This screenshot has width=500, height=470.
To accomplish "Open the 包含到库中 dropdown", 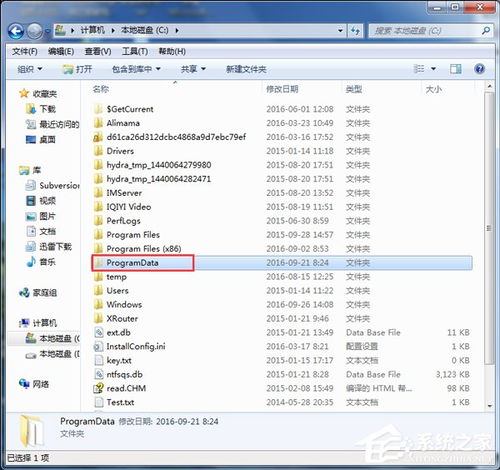I will pyautogui.click(x=136, y=69).
